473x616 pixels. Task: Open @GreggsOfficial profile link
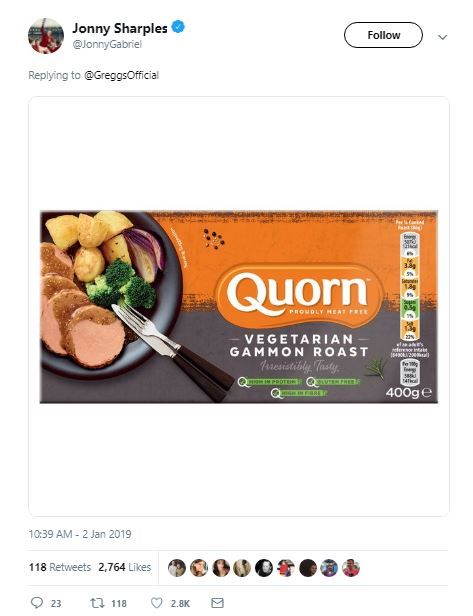(121, 75)
